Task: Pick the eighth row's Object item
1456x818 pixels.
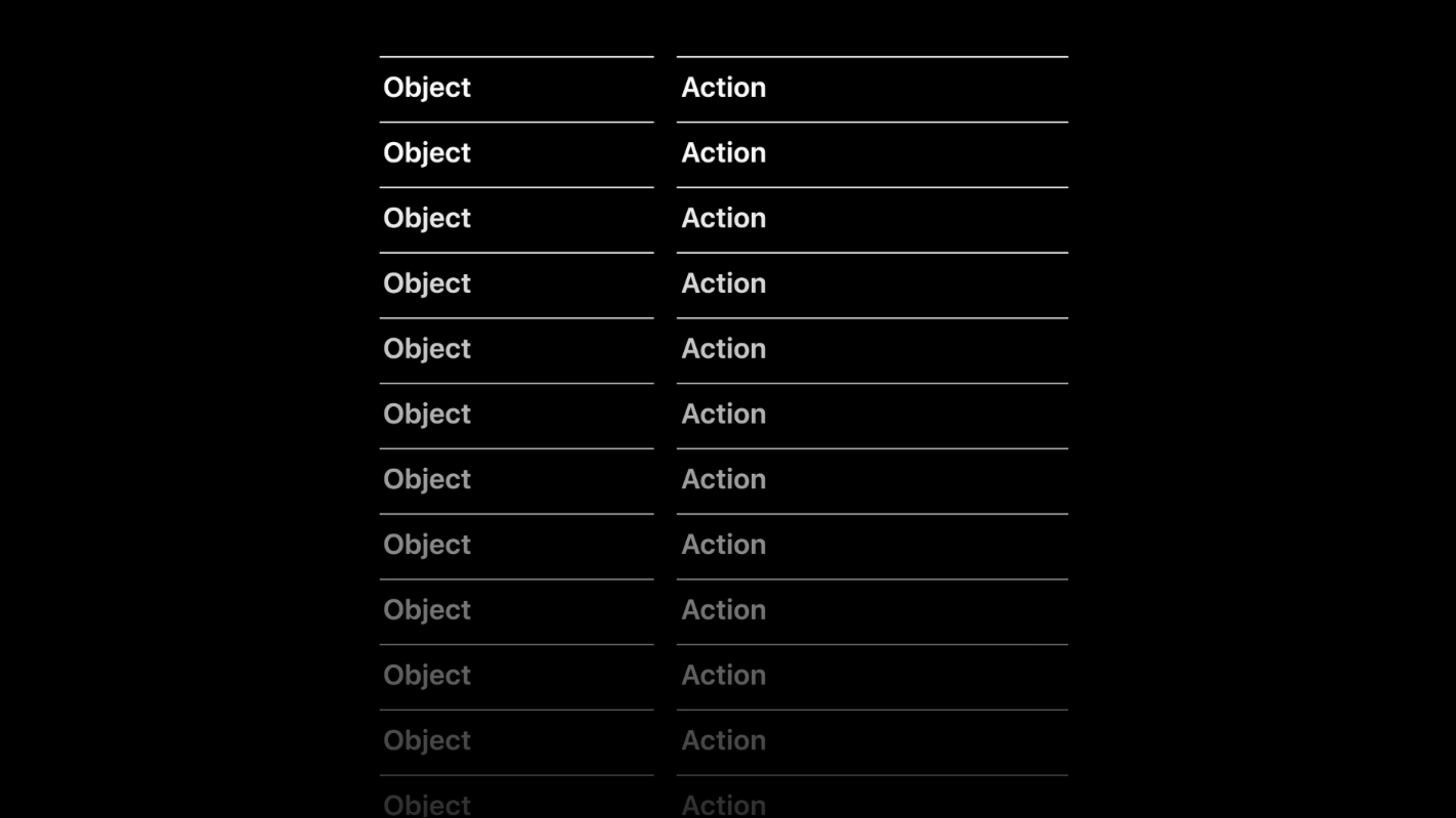Action: coord(427,545)
